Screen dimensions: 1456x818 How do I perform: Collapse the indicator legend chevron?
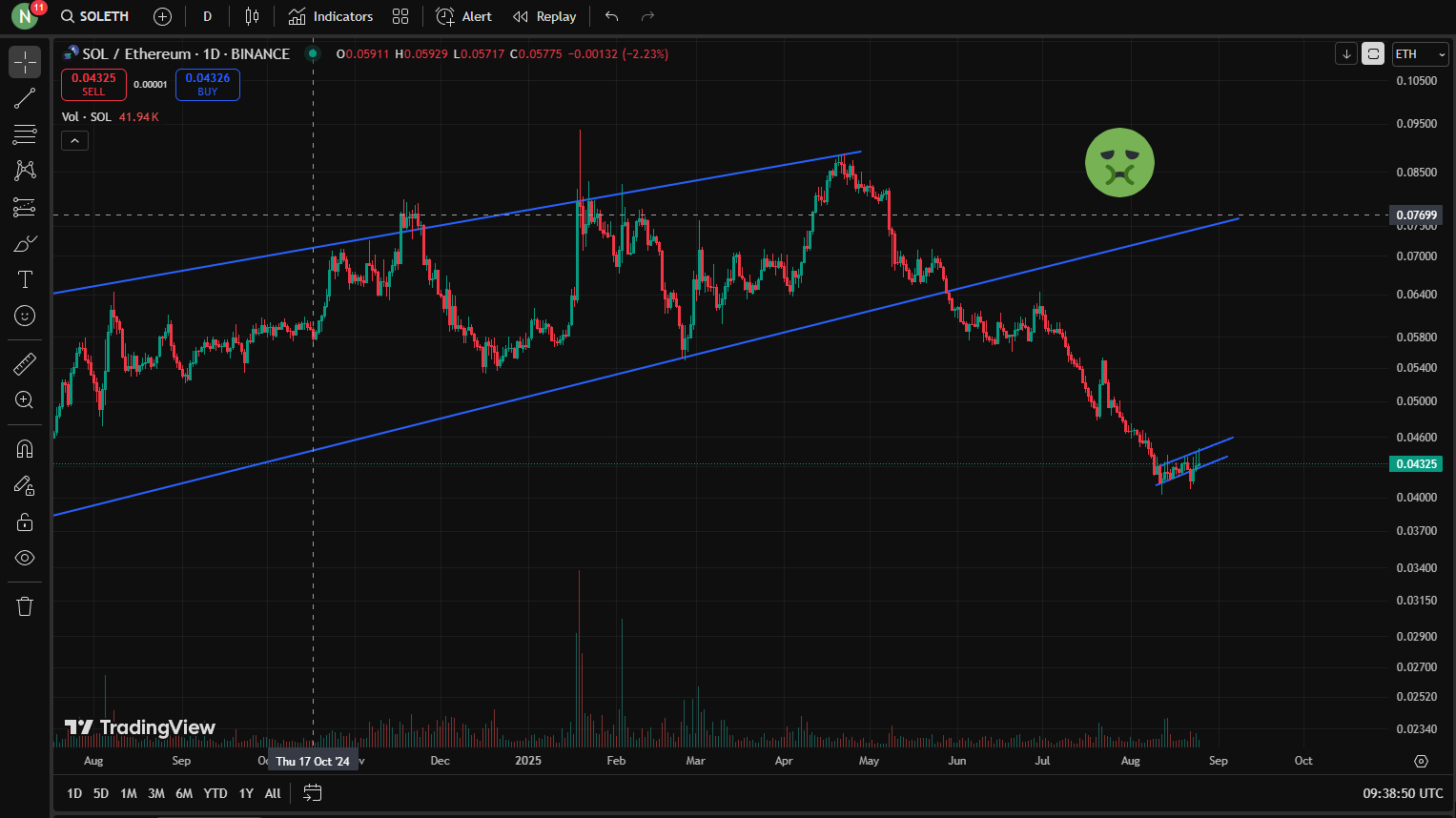[74, 141]
